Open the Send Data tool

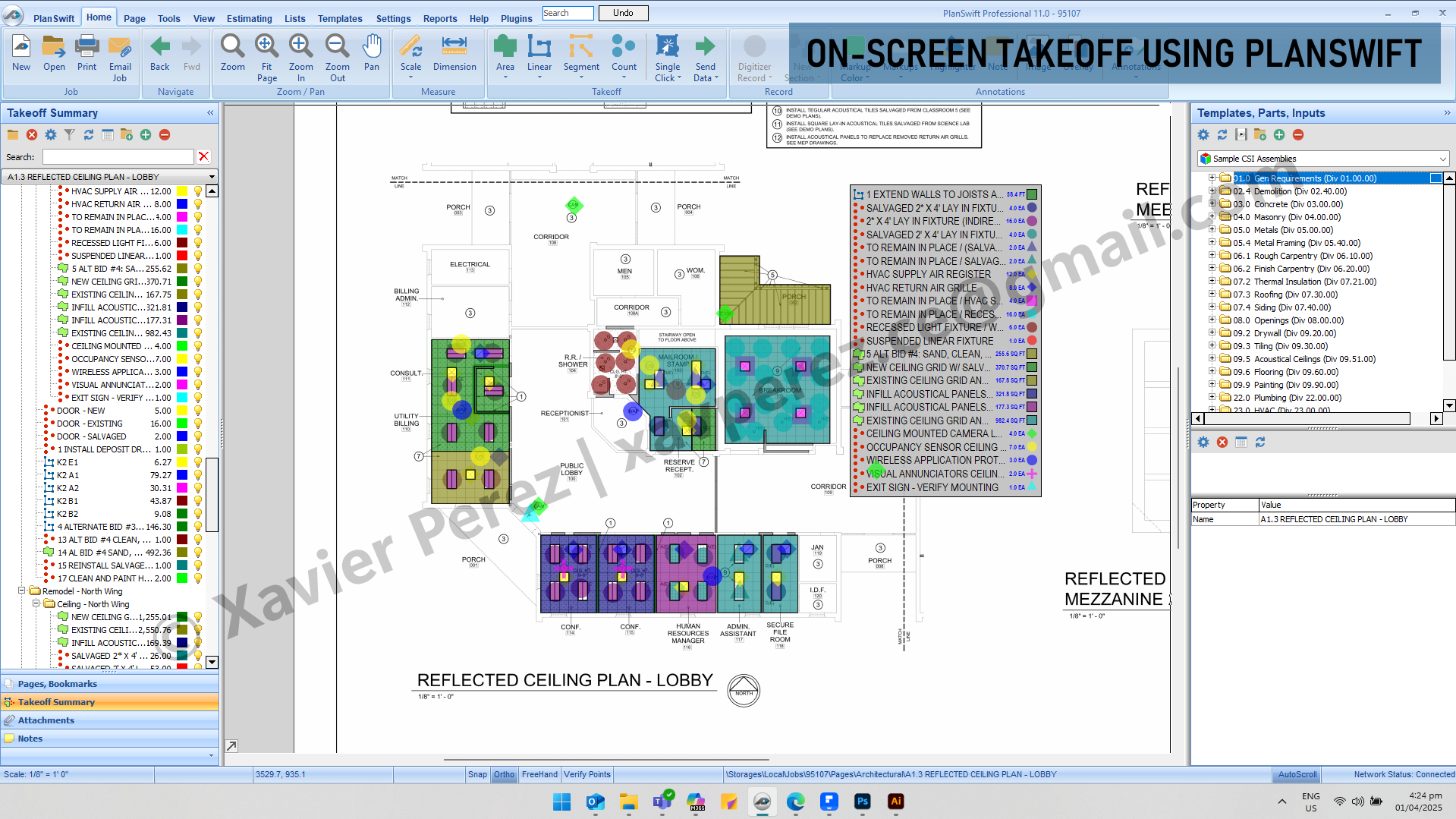pyautogui.click(x=705, y=58)
